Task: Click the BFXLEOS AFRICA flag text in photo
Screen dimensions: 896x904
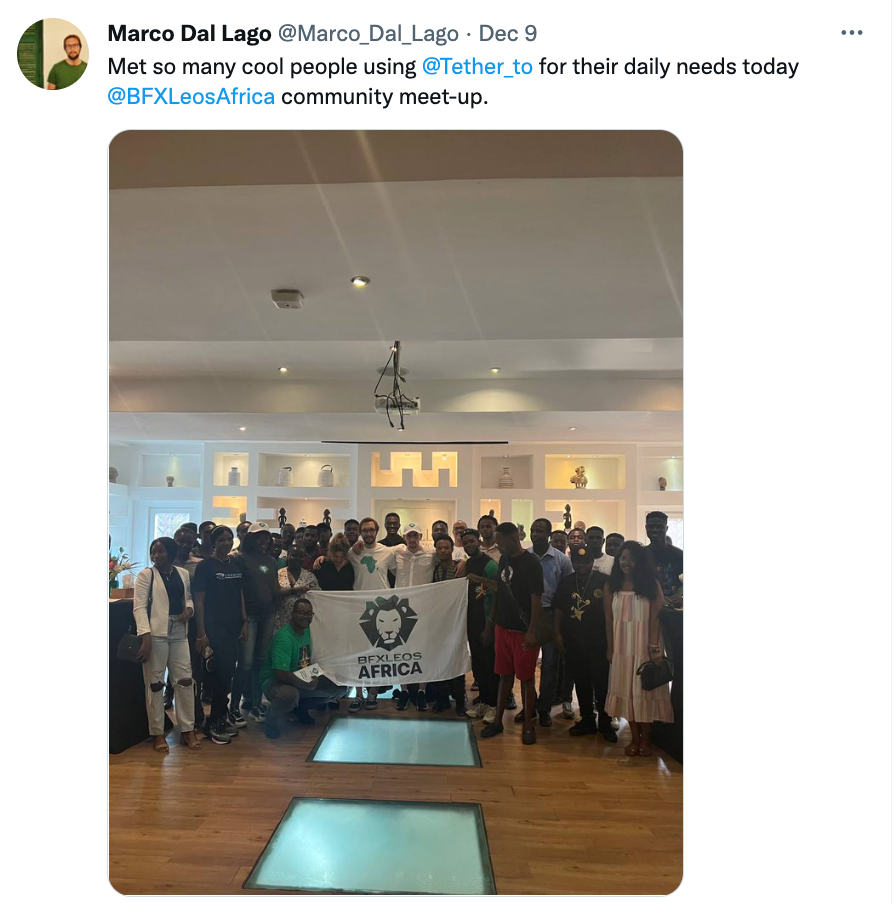Action: point(390,665)
